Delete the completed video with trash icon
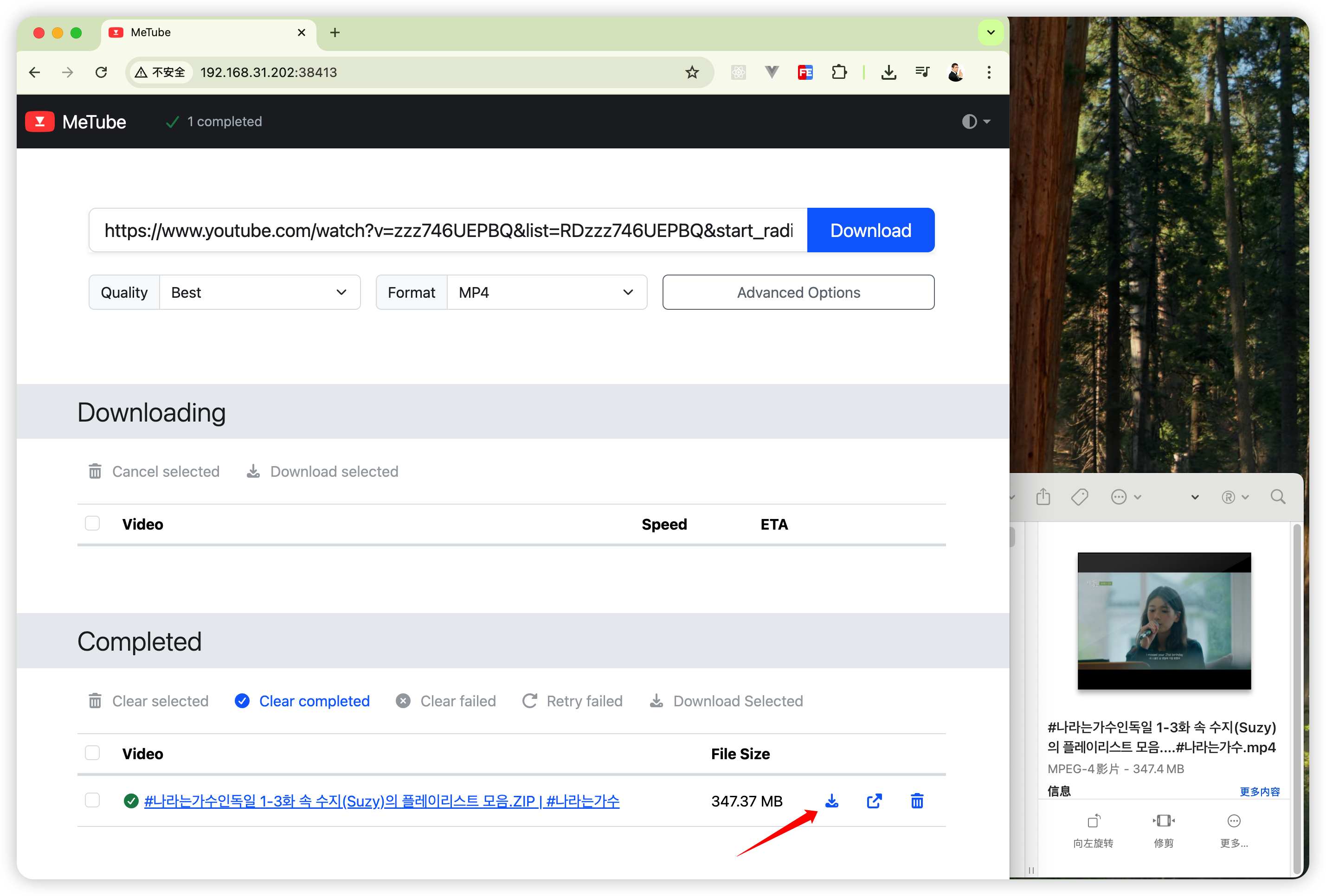This screenshot has width=1326, height=896. [x=917, y=801]
